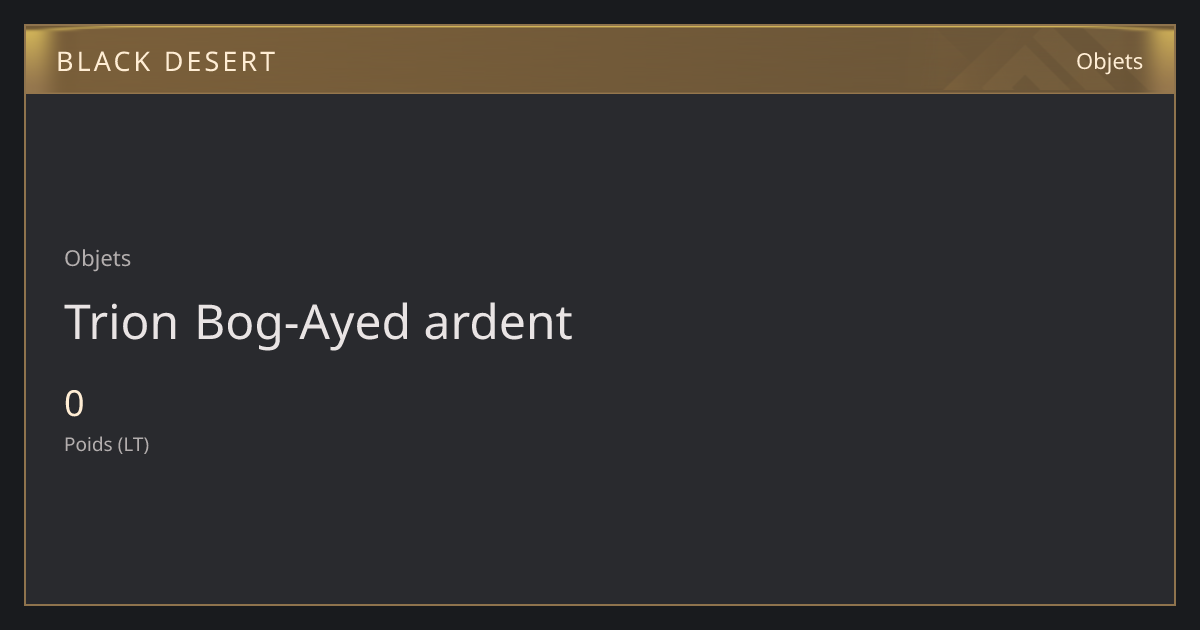Select Bog-Ayed in the item name

[302, 324]
